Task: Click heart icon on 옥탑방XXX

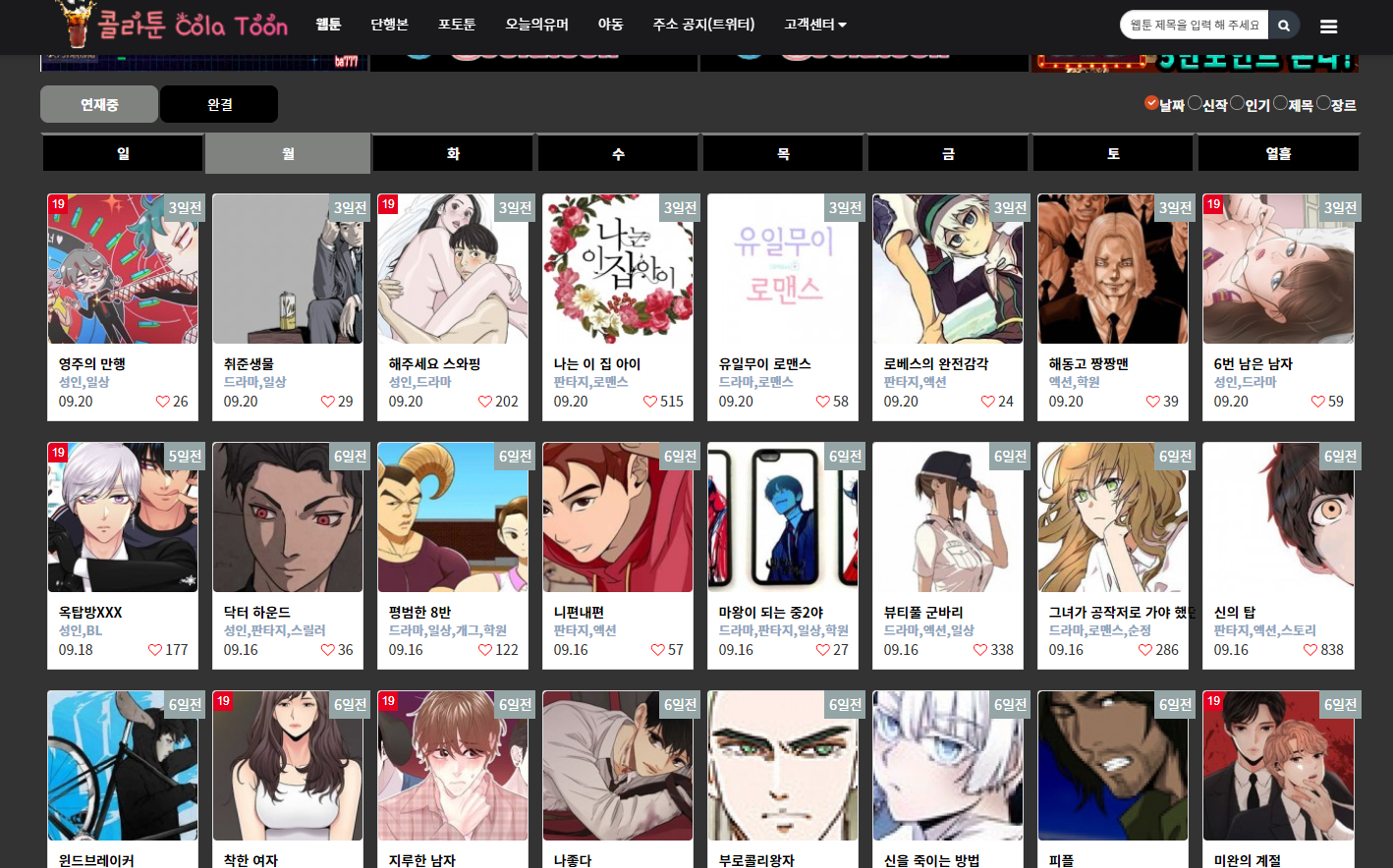Action: click(155, 650)
